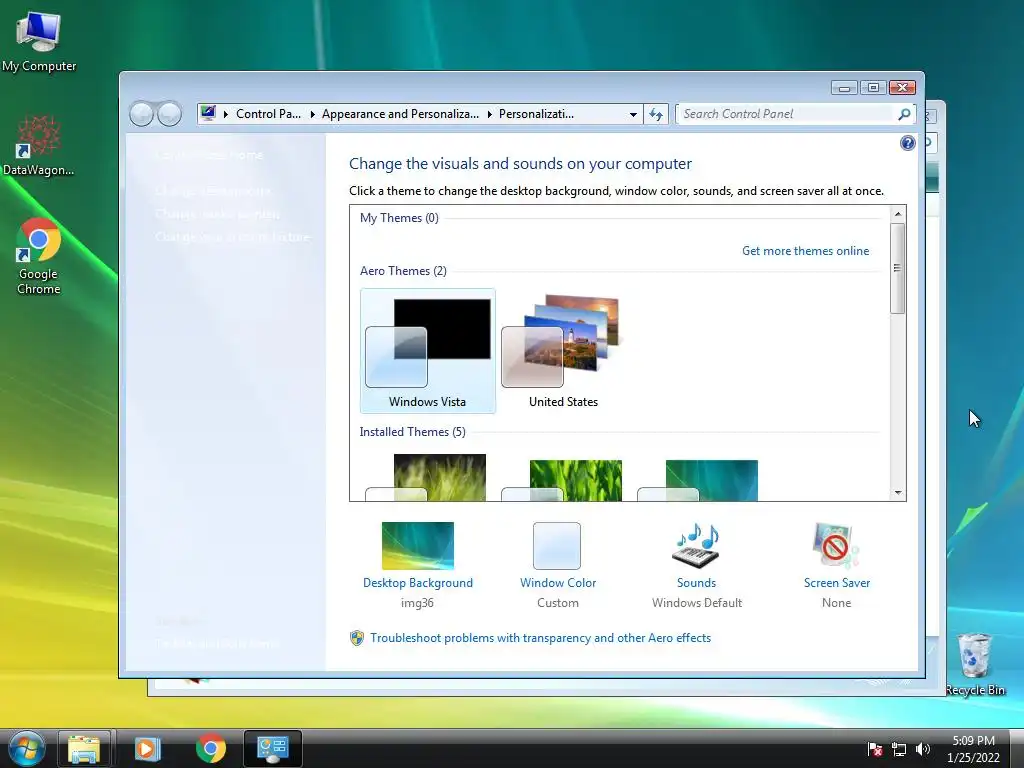This screenshot has height=768, width=1024.
Task: Click Change mouse pointers in sidebar
Action: point(217,214)
